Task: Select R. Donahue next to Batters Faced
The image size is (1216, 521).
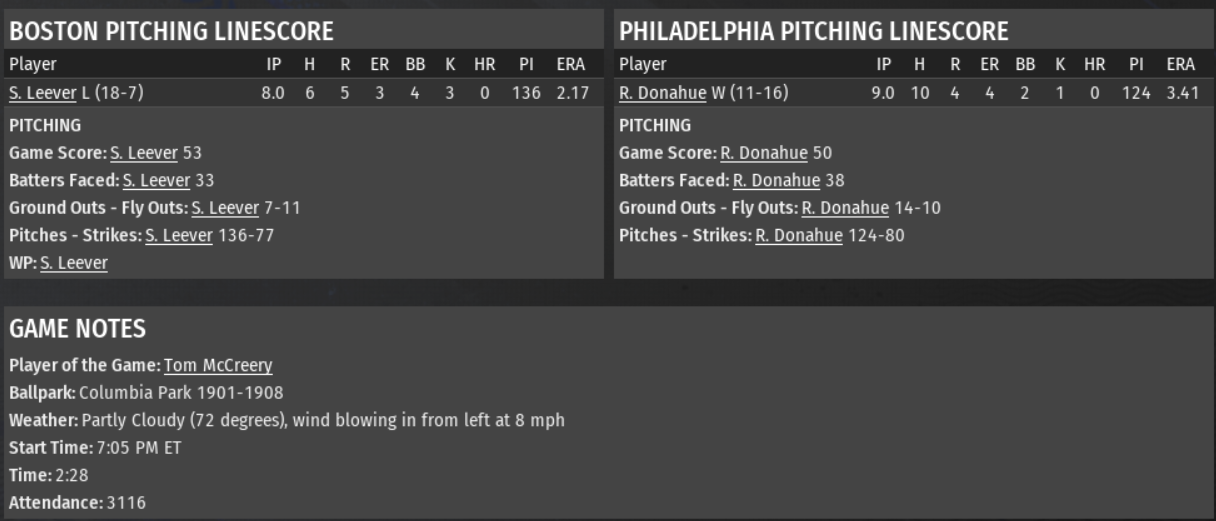Action: click(x=776, y=180)
